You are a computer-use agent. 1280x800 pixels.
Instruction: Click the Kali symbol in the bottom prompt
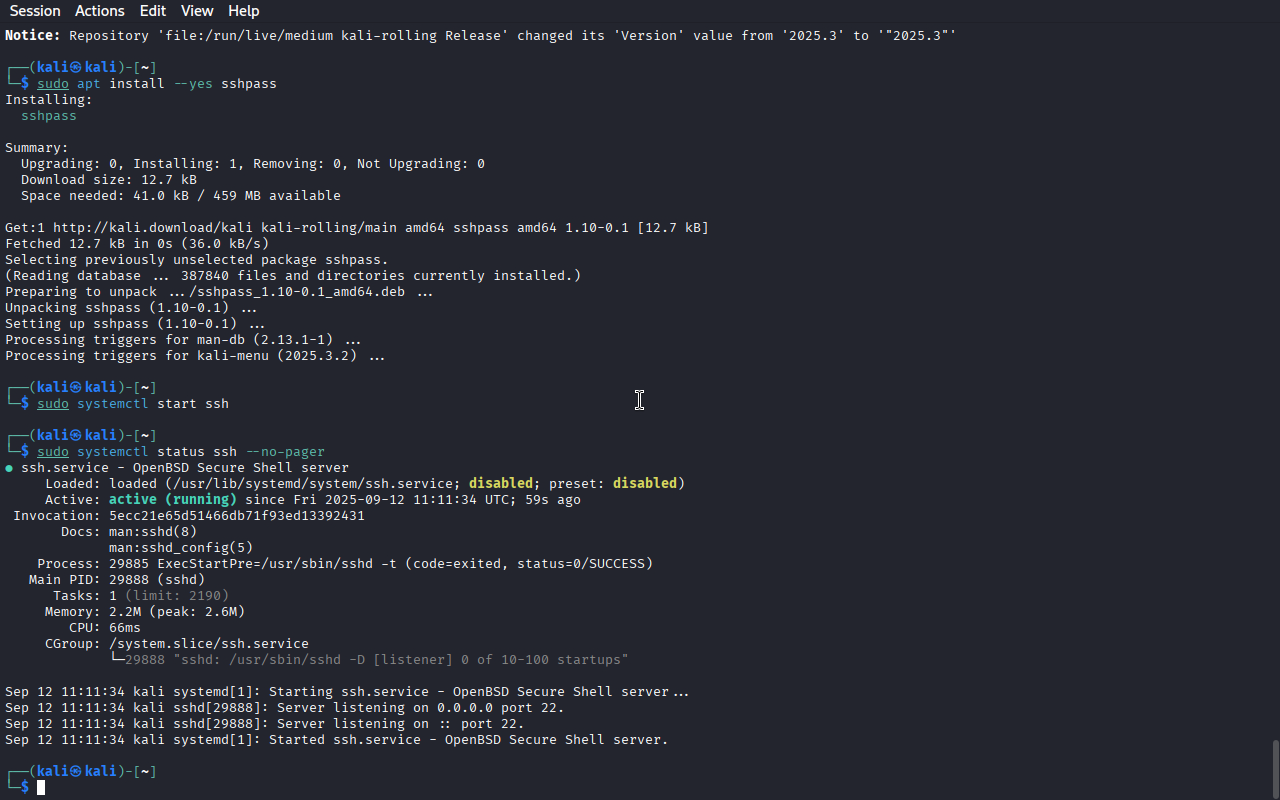[x=75, y=771]
